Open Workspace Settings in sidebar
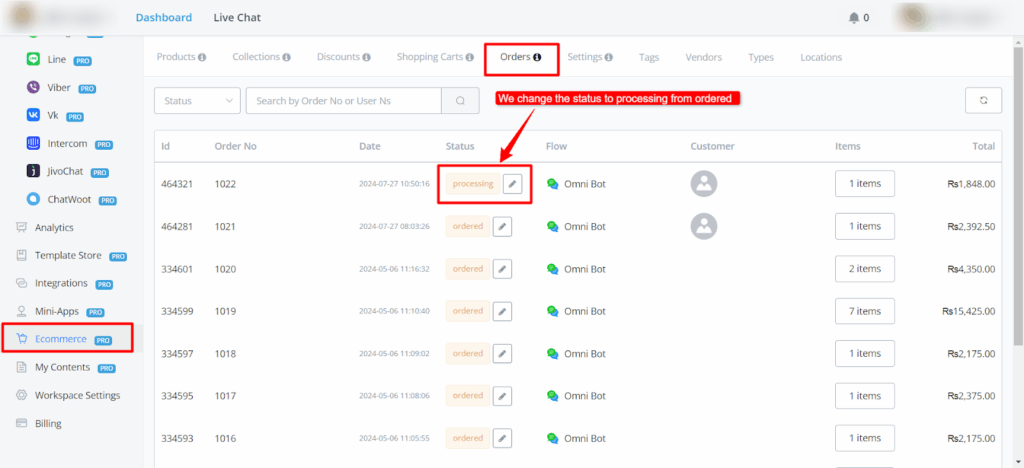 coord(77,395)
